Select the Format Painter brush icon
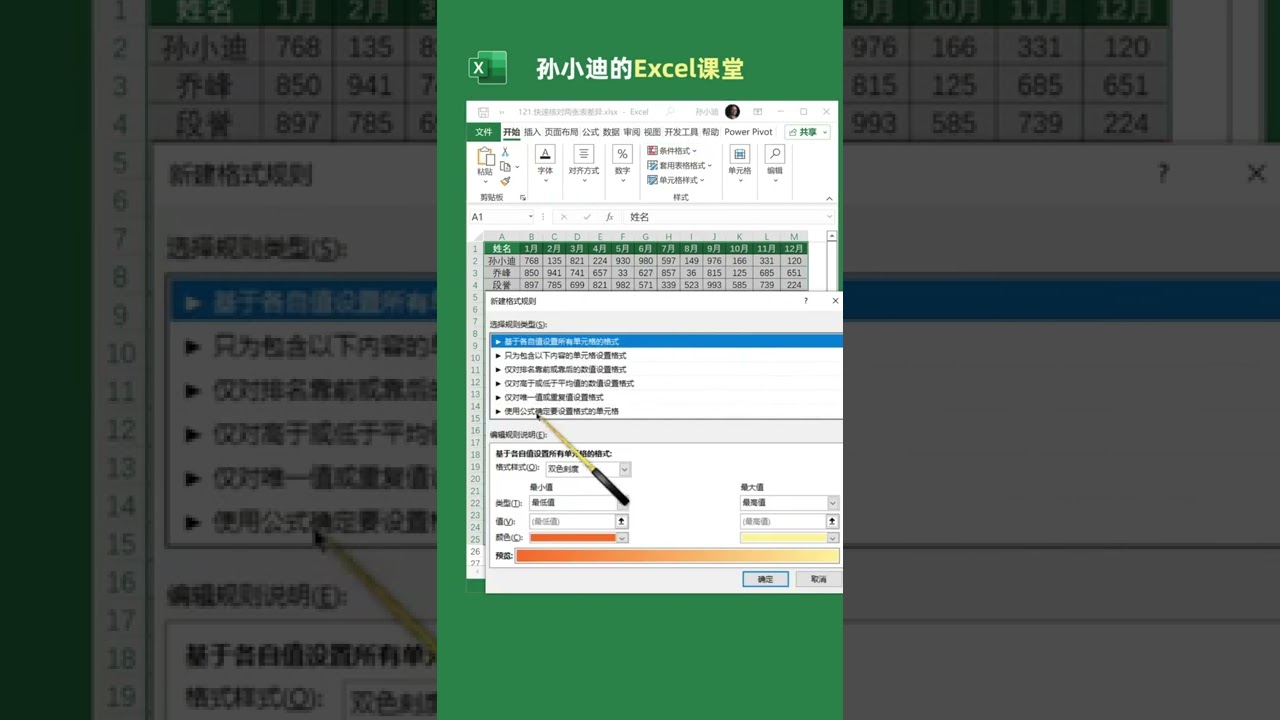1280x720 pixels. (505, 181)
